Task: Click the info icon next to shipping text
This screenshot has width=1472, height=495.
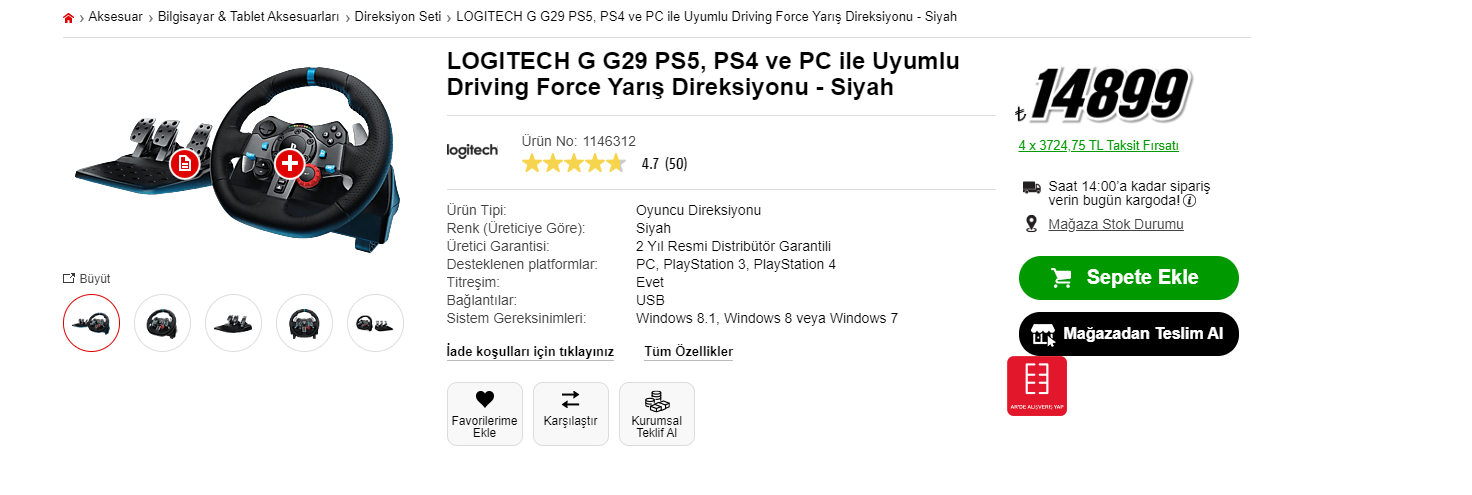Action: point(1190,200)
